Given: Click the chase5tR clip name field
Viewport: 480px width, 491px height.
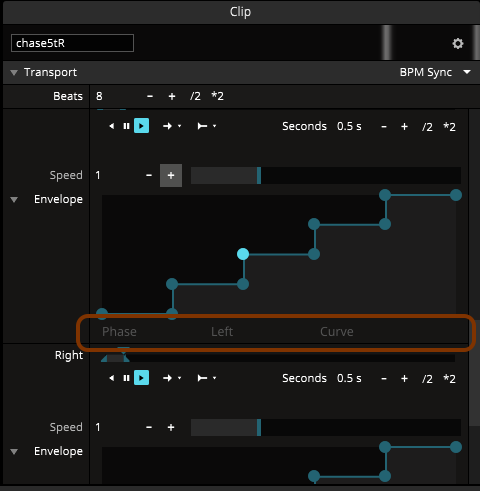Looking at the screenshot, I should [72, 43].
